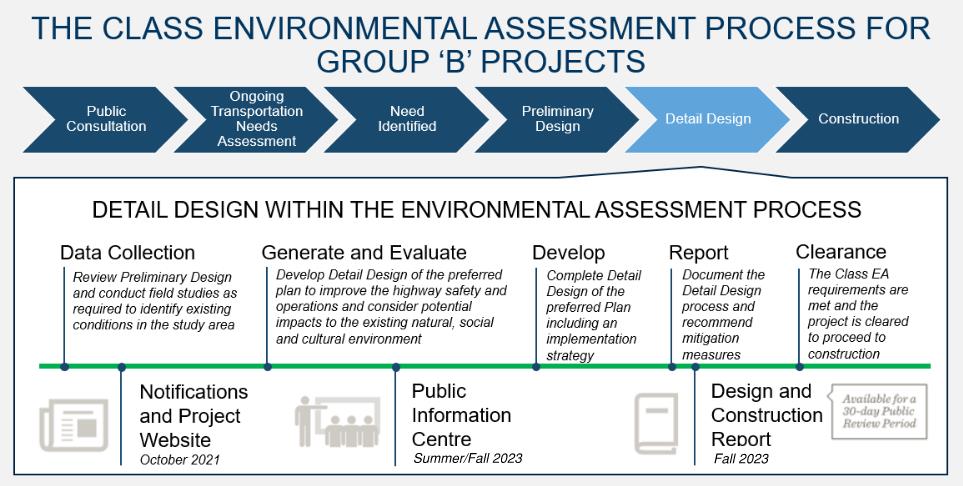Click the 'Review Preliminary Design' description text
963x486 pixels.
coord(154,301)
